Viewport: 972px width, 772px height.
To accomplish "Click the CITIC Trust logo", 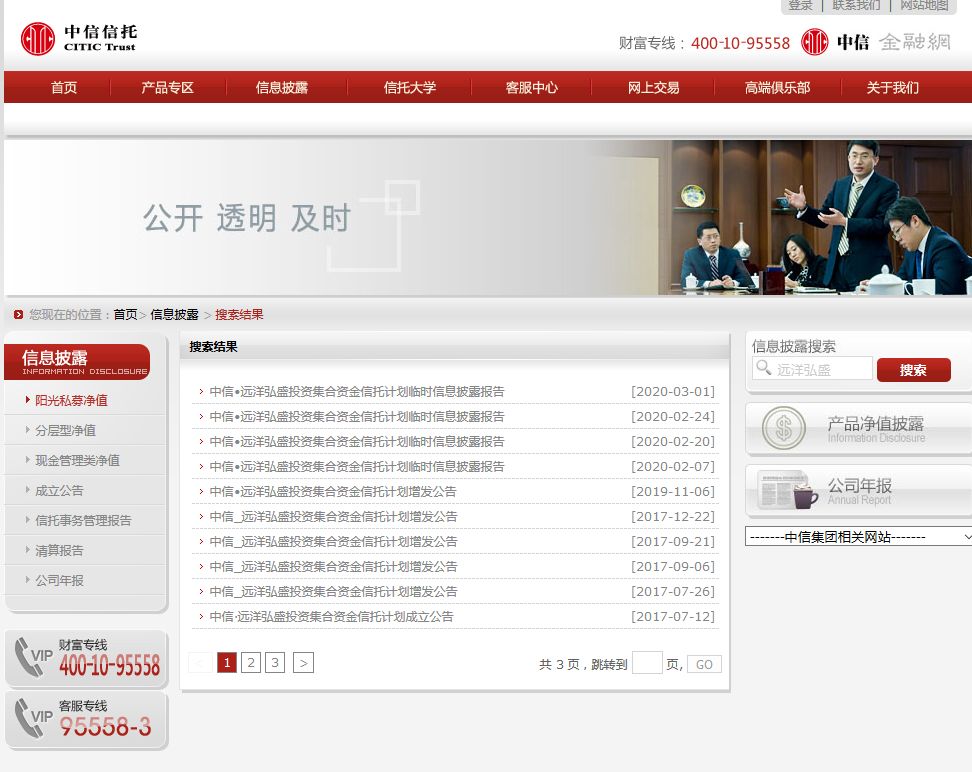I will click(78, 39).
